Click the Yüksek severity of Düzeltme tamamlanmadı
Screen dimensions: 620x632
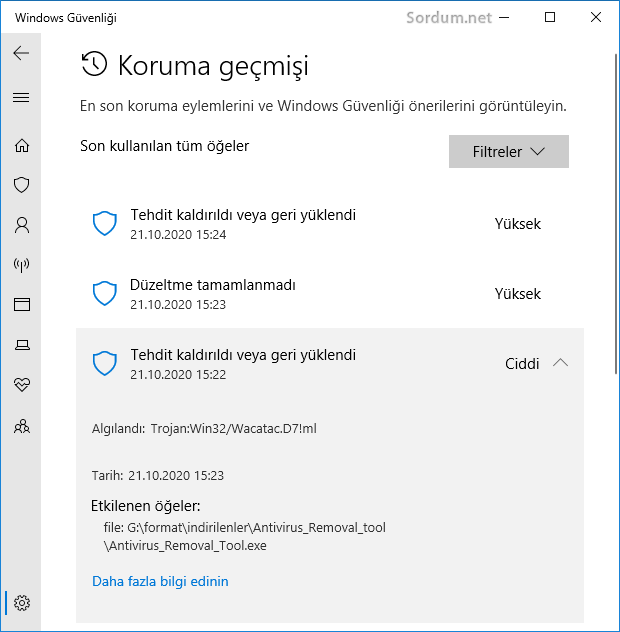[x=518, y=294]
